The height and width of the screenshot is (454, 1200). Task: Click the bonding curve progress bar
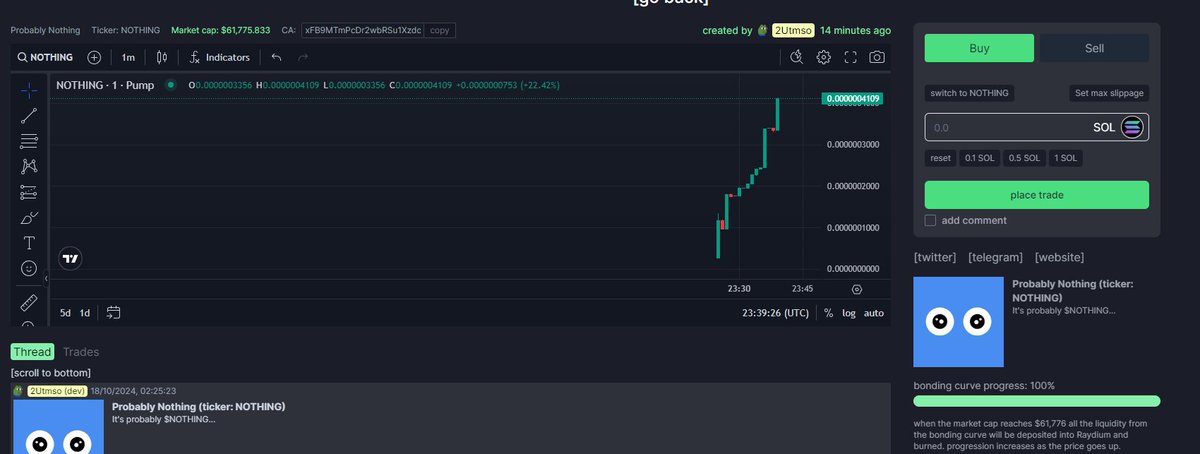pyautogui.click(x=1036, y=401)
